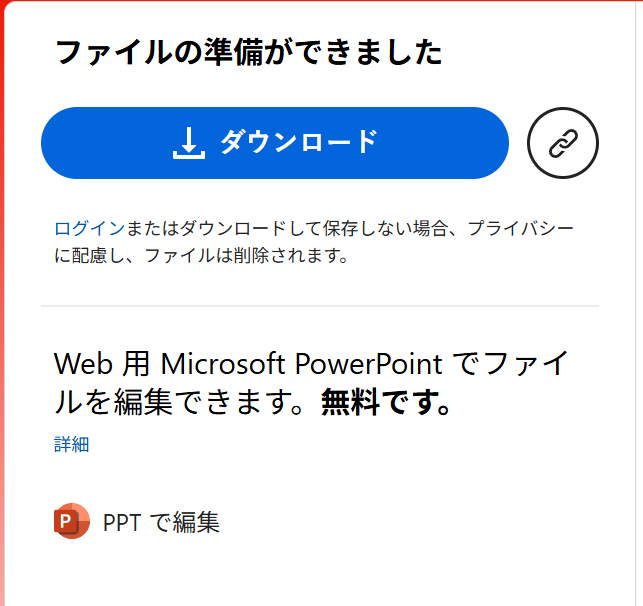Open the 詳細 link

72,445
